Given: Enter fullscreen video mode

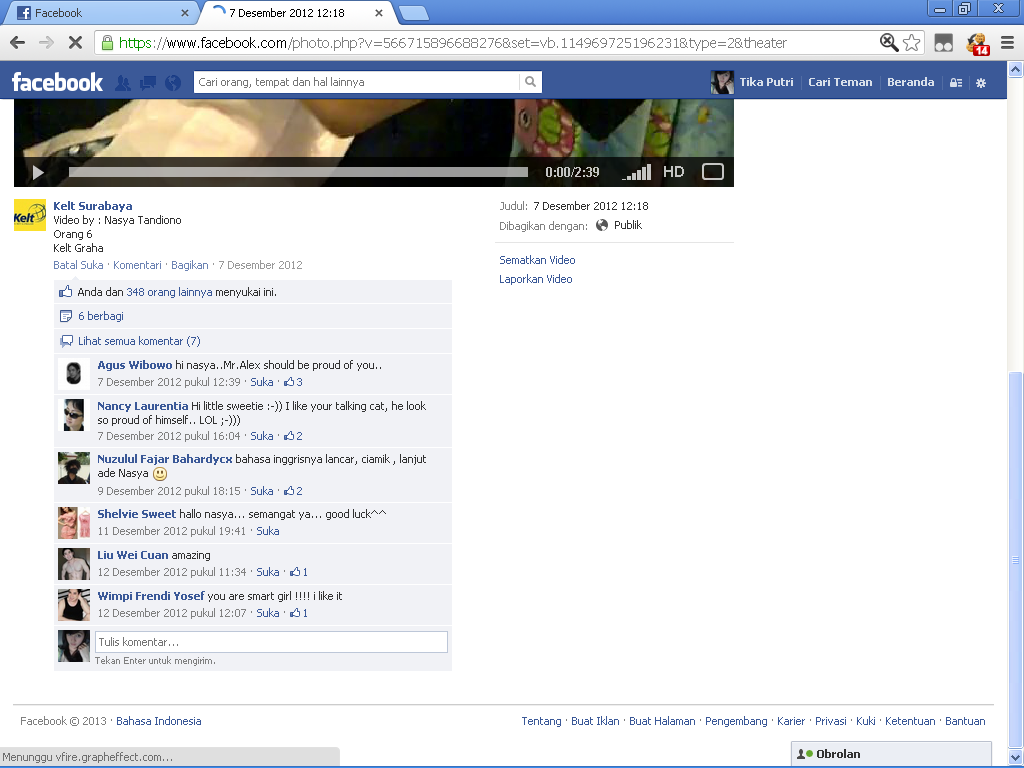Looking at the screenshot, I should tap(712, 172).
